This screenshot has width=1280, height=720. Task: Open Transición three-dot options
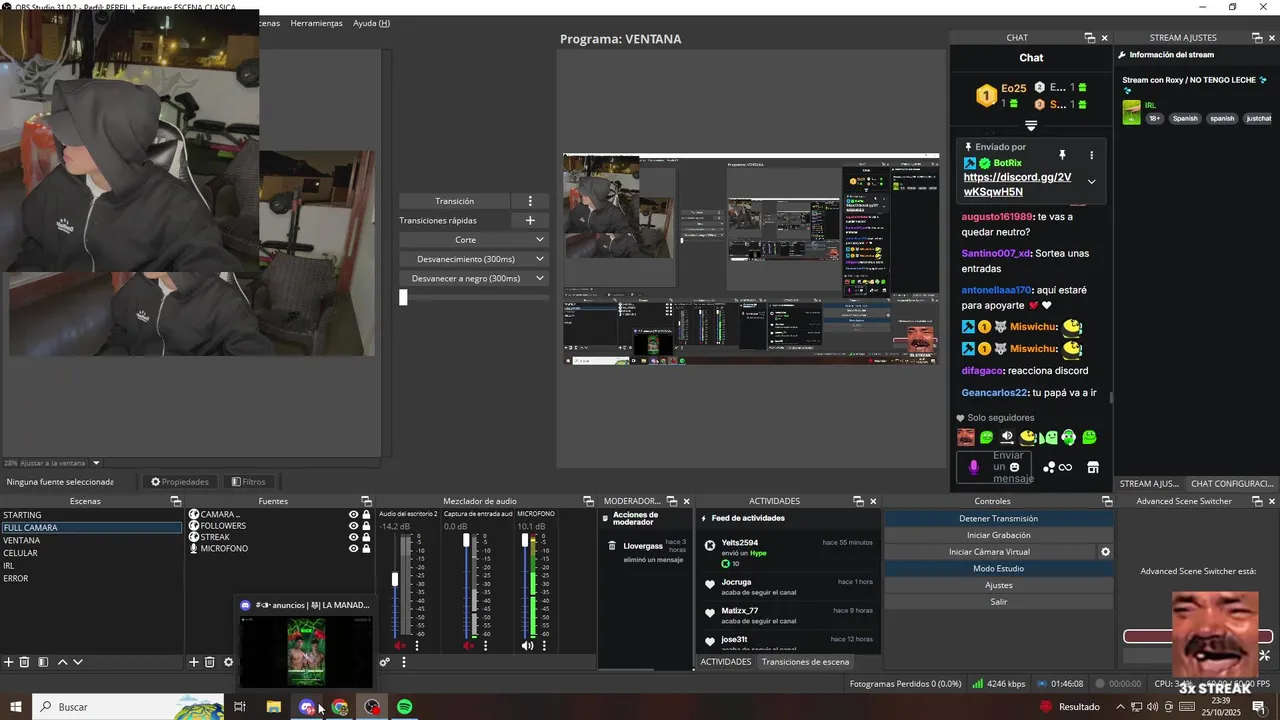[x=530, y=201]
